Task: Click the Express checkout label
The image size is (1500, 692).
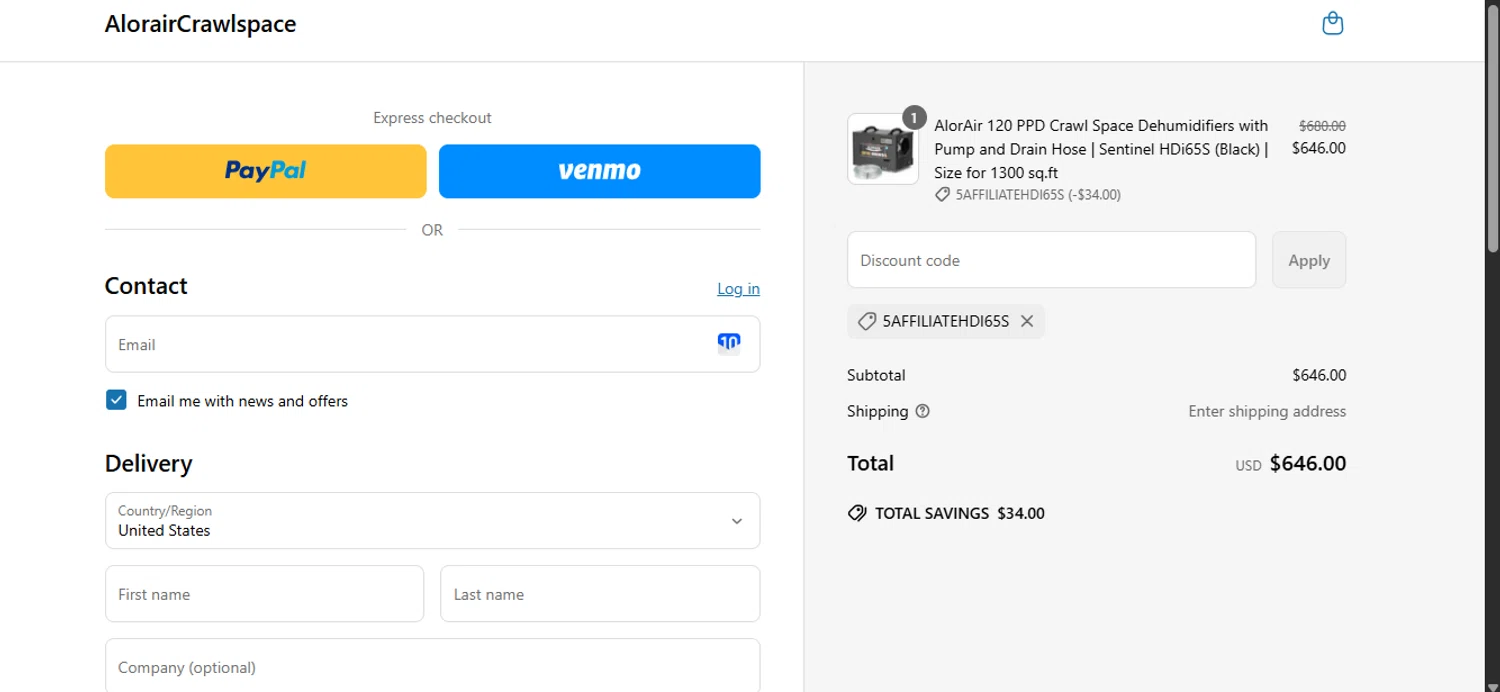Action: (432, 118)
